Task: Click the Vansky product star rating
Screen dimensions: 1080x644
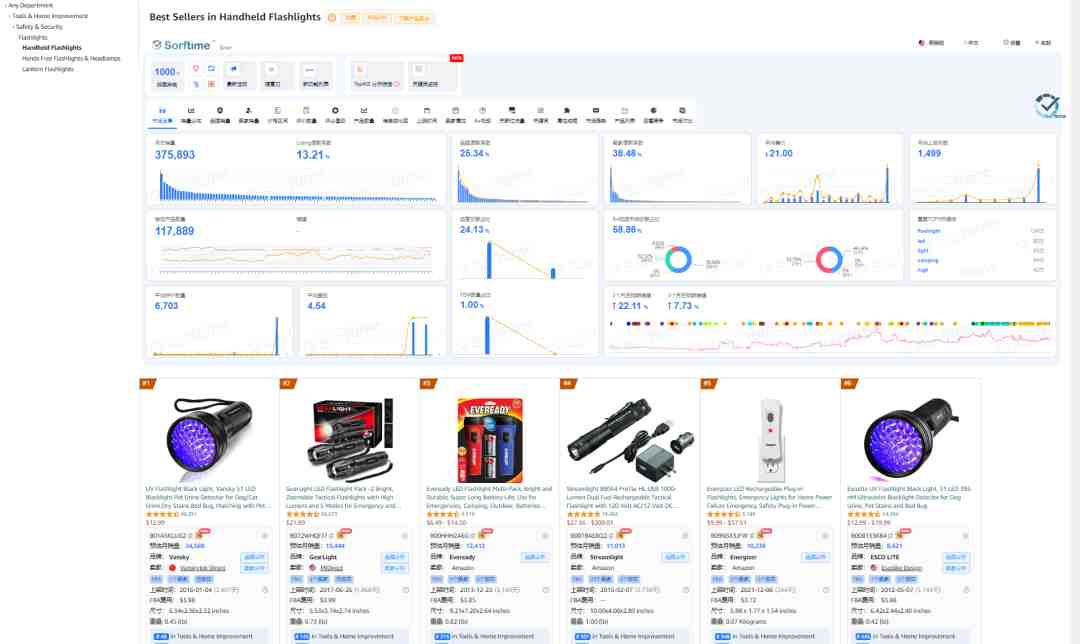Action: (x=163, y=515)
